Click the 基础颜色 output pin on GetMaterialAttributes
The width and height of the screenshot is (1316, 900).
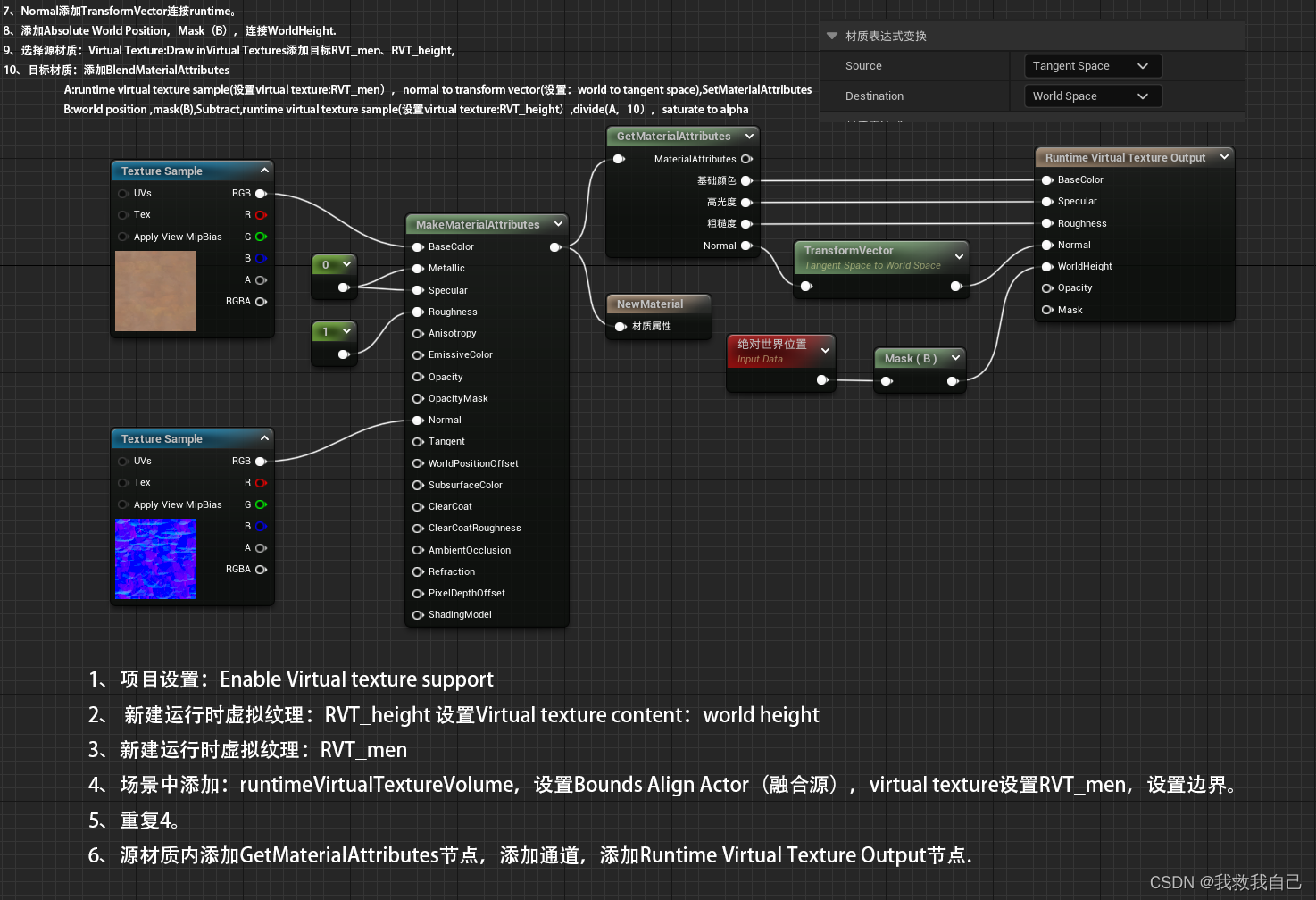(x=747, y=180)
